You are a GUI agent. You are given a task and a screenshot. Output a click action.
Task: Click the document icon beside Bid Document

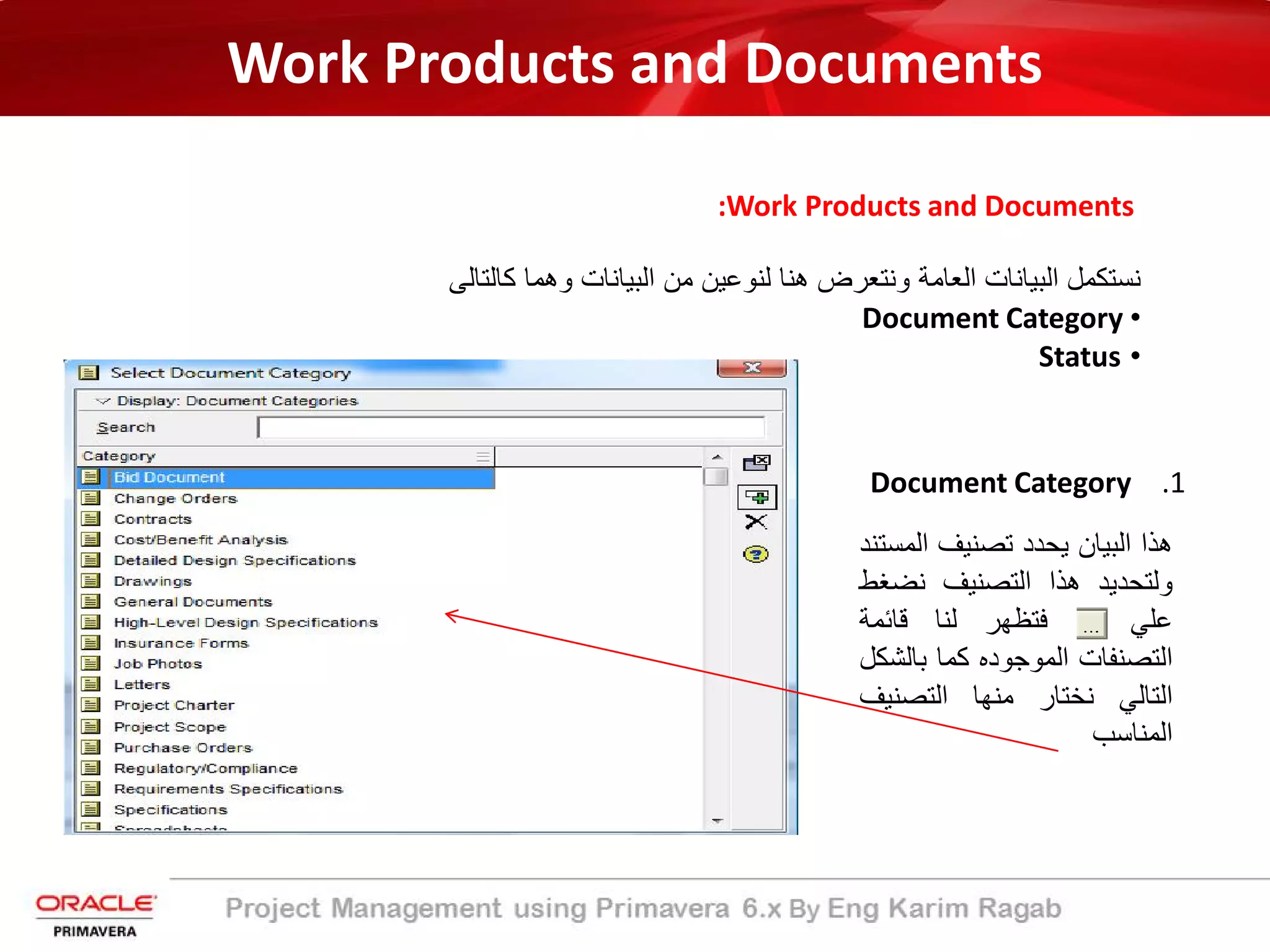[x=91, y=477]
